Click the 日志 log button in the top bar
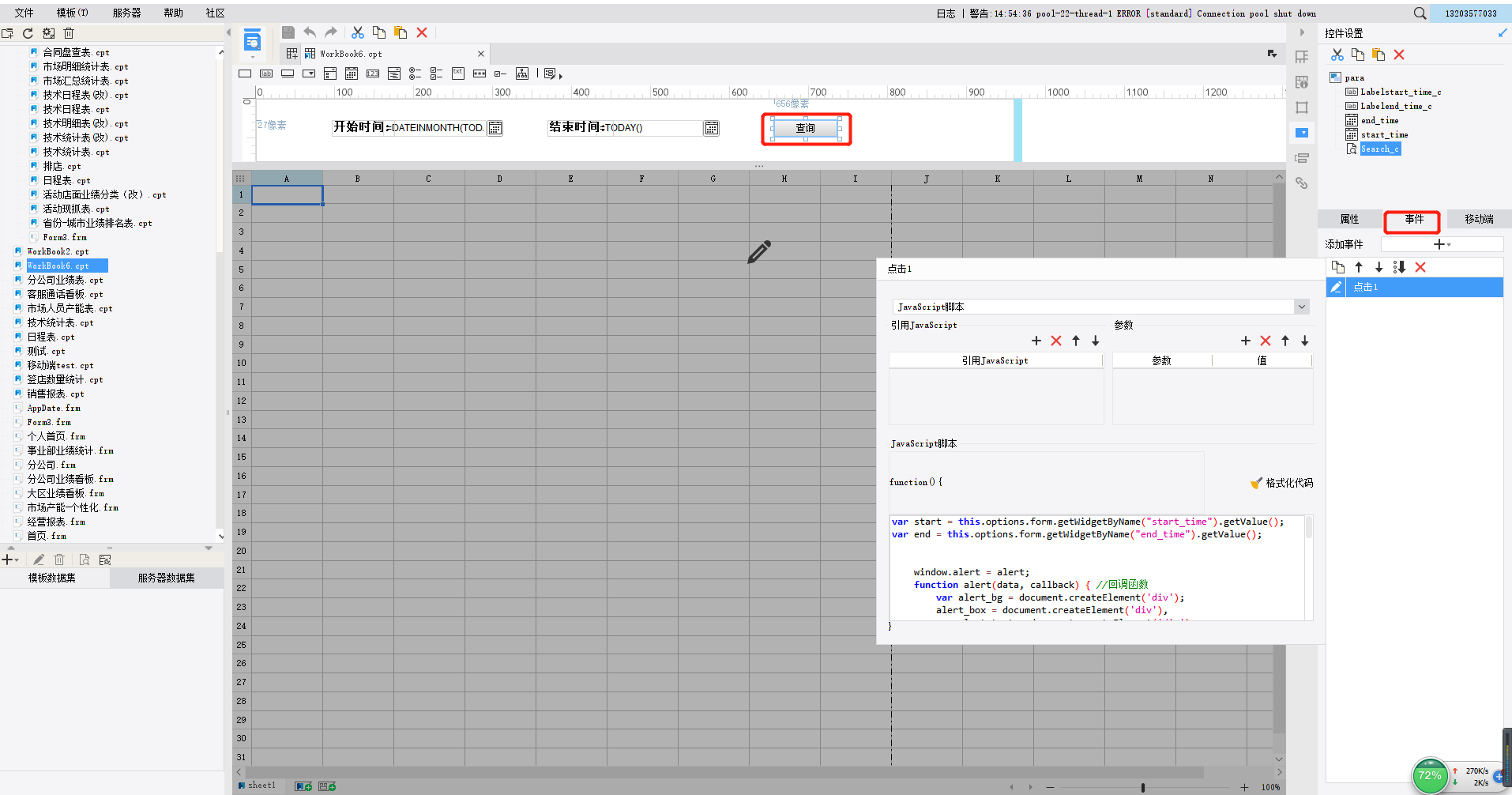 tap(946, 13)
